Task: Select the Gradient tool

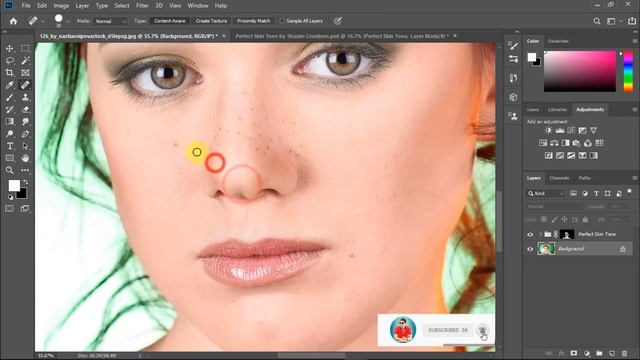Action: point(10,122)
